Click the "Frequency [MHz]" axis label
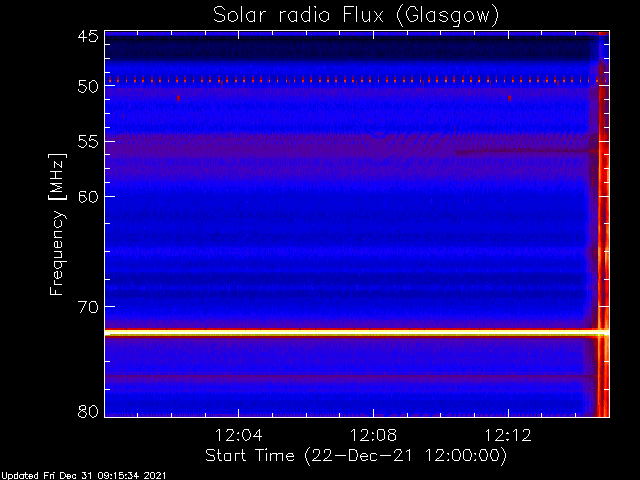 point(57,224)
